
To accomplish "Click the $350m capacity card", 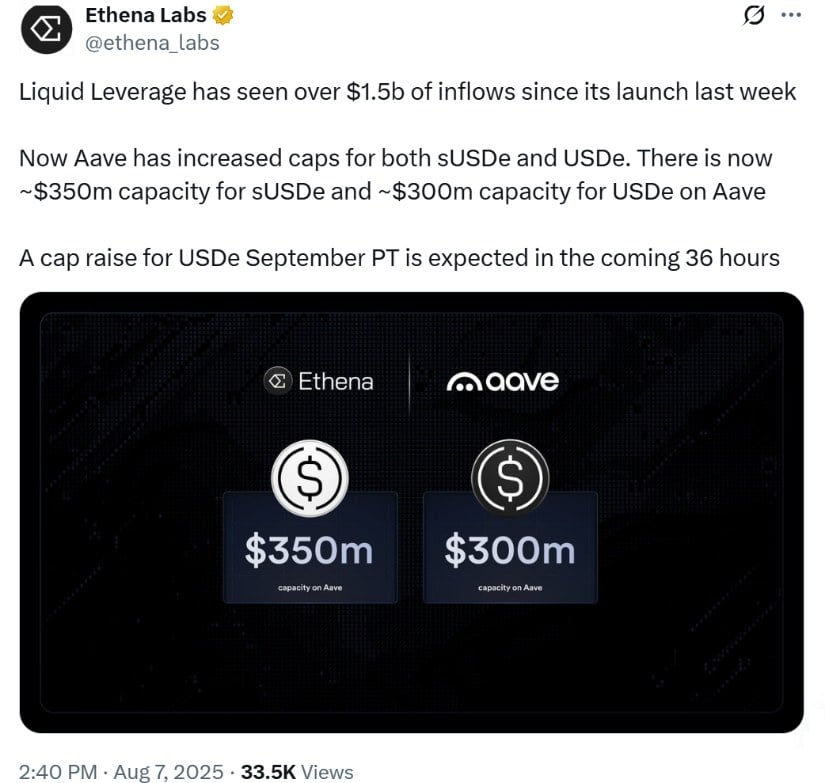I will [x=310, y=547].
